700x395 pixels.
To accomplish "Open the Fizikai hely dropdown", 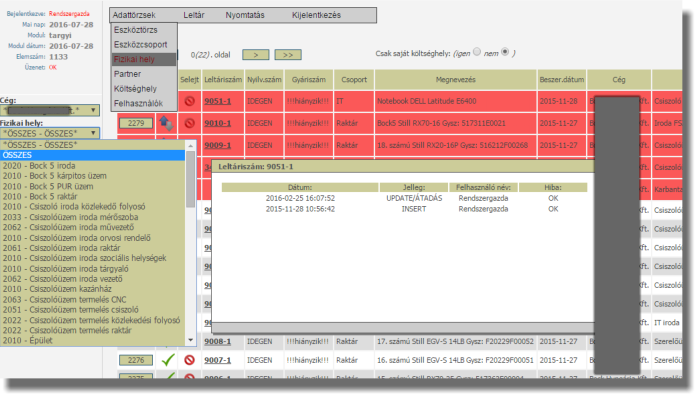I will point(50,133).
